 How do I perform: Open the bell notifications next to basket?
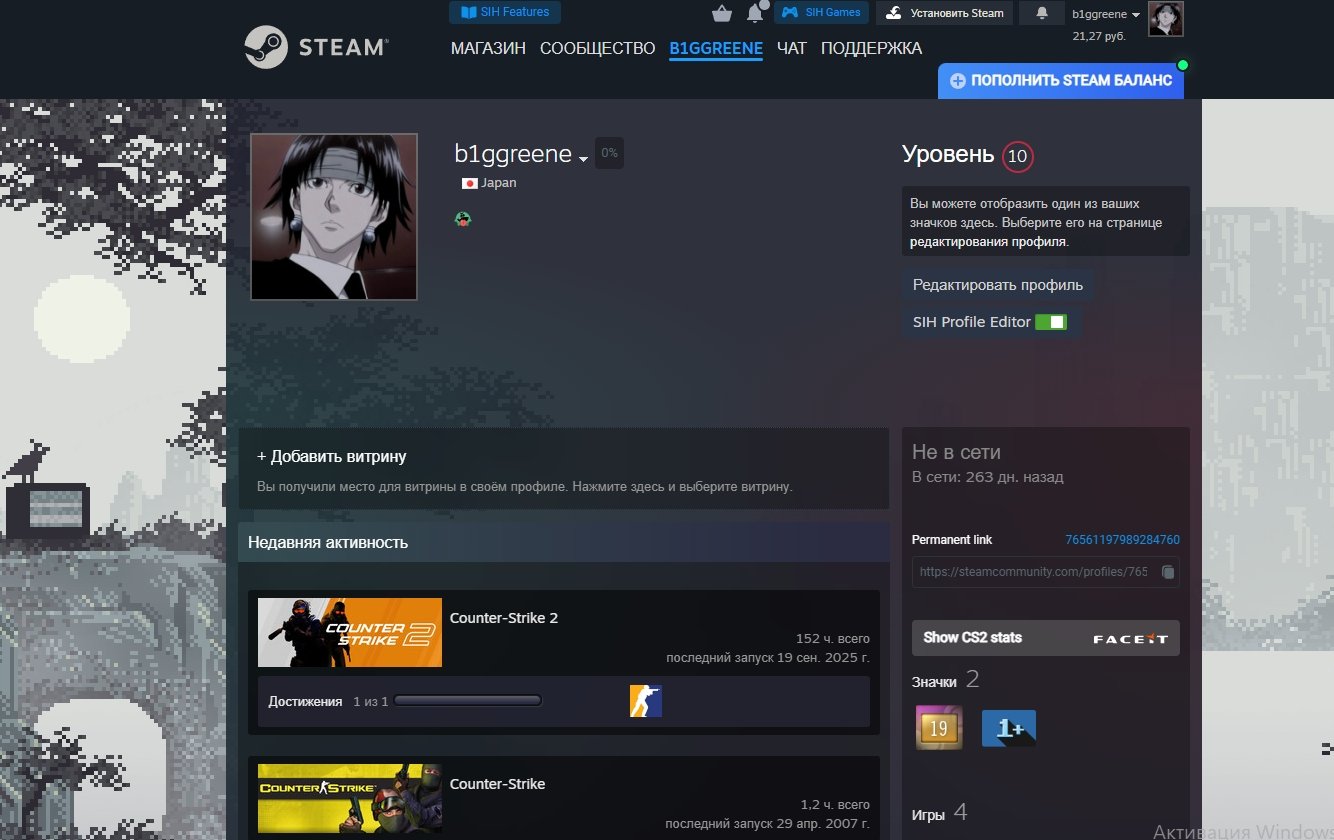tap(755, 13)
